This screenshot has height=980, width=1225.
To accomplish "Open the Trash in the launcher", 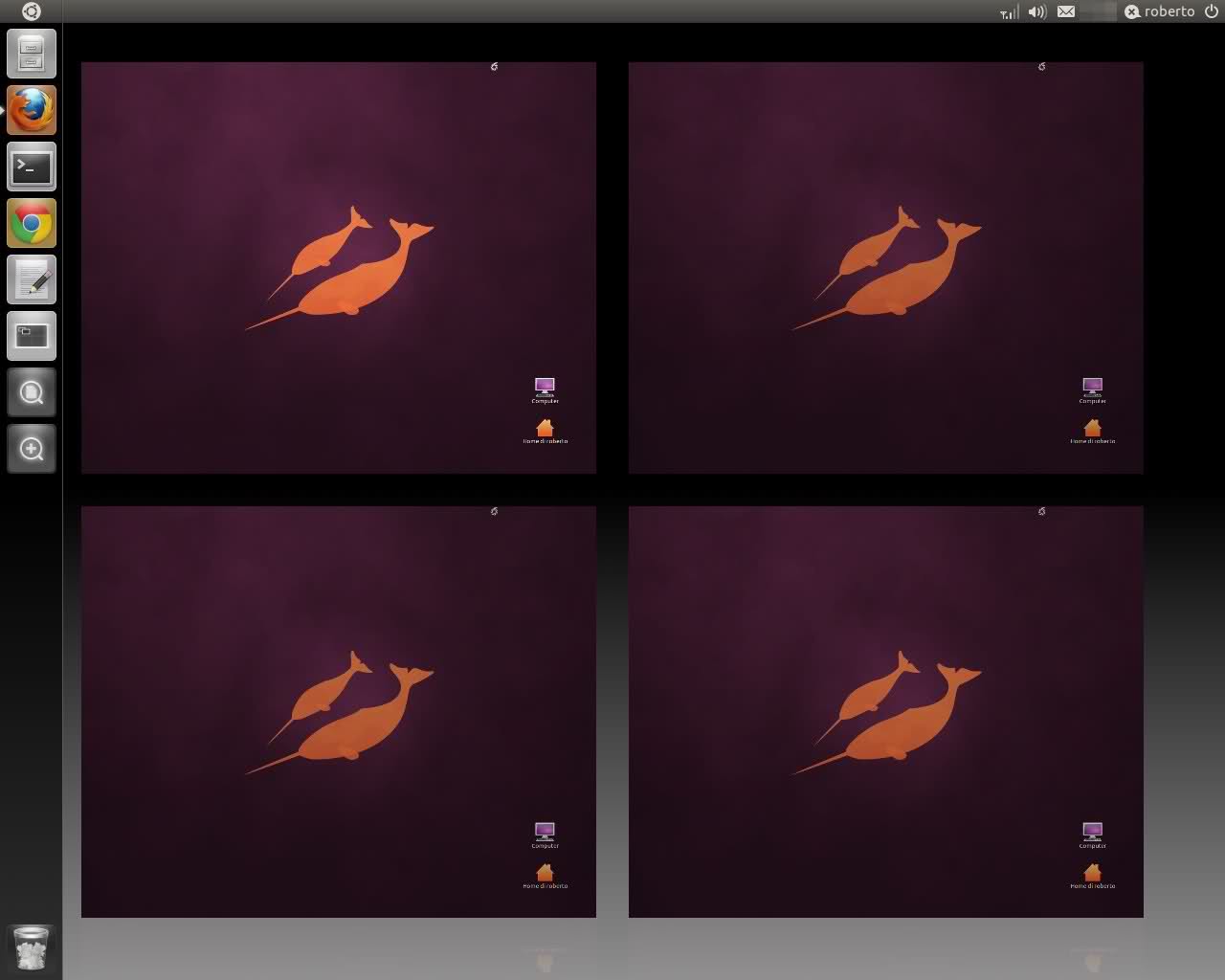I will (x=32, y=948).
